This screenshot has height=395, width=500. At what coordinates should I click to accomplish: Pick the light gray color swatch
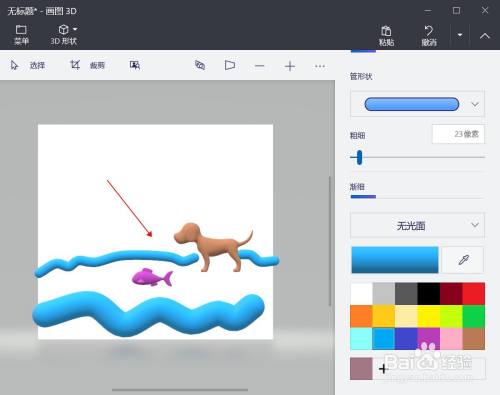click(x=384, y=293)
